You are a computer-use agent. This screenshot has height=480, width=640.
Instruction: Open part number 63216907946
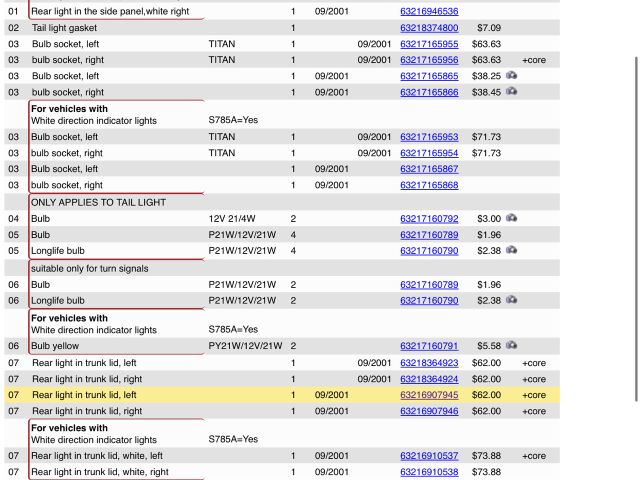coord(429,411)
